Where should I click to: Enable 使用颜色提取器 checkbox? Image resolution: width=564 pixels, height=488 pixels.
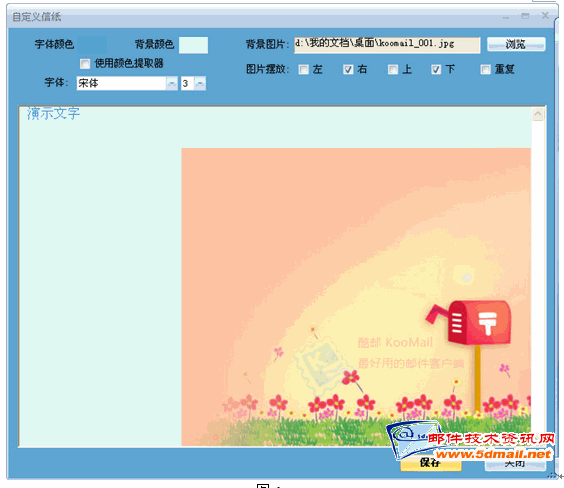point(85,64)
